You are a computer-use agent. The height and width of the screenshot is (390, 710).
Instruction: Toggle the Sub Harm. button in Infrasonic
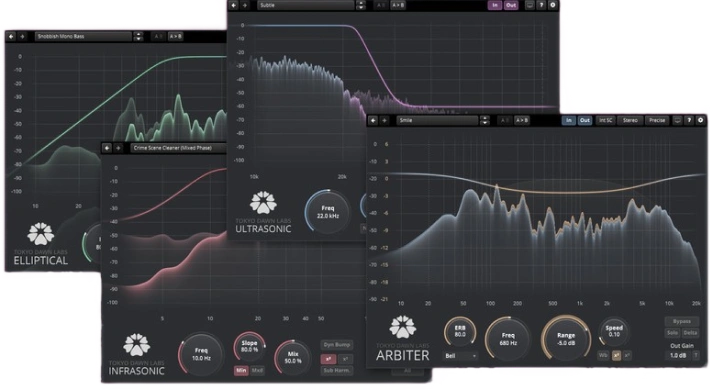337,371
